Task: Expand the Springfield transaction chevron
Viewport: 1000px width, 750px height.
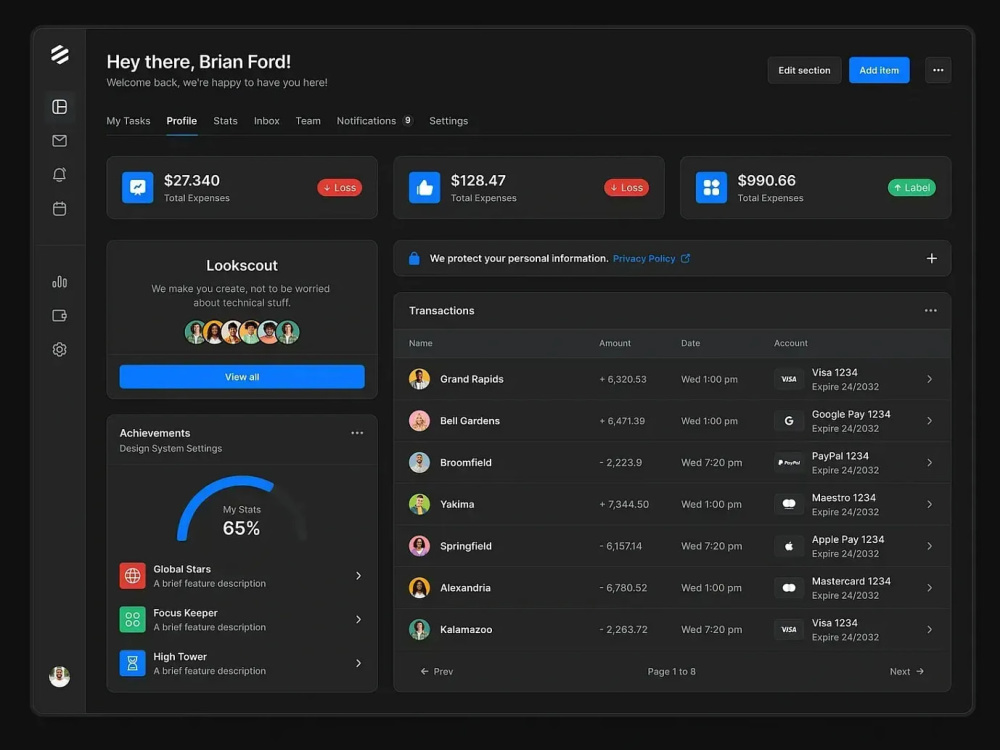Action: (x=929, y=546)
